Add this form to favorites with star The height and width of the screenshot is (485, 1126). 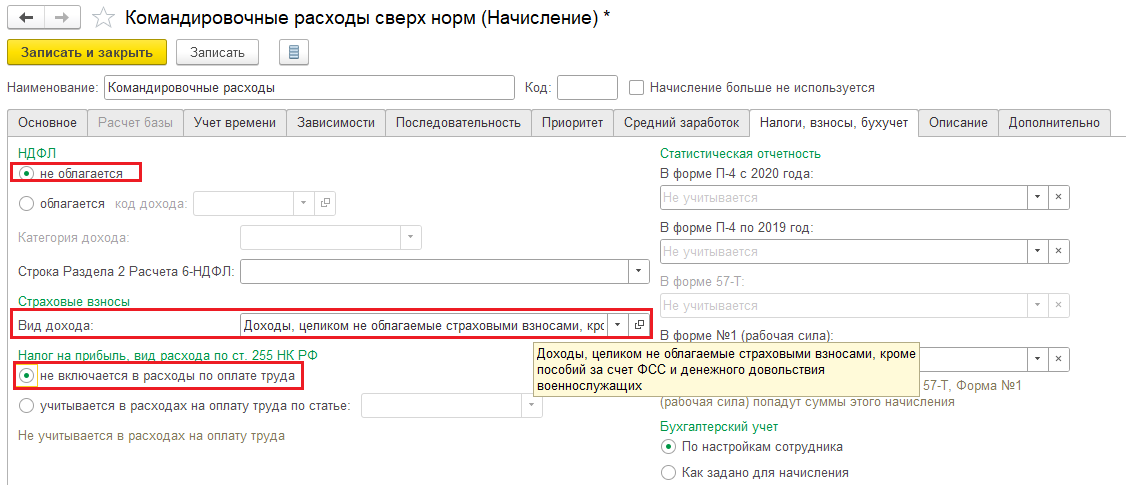(103, 18)
